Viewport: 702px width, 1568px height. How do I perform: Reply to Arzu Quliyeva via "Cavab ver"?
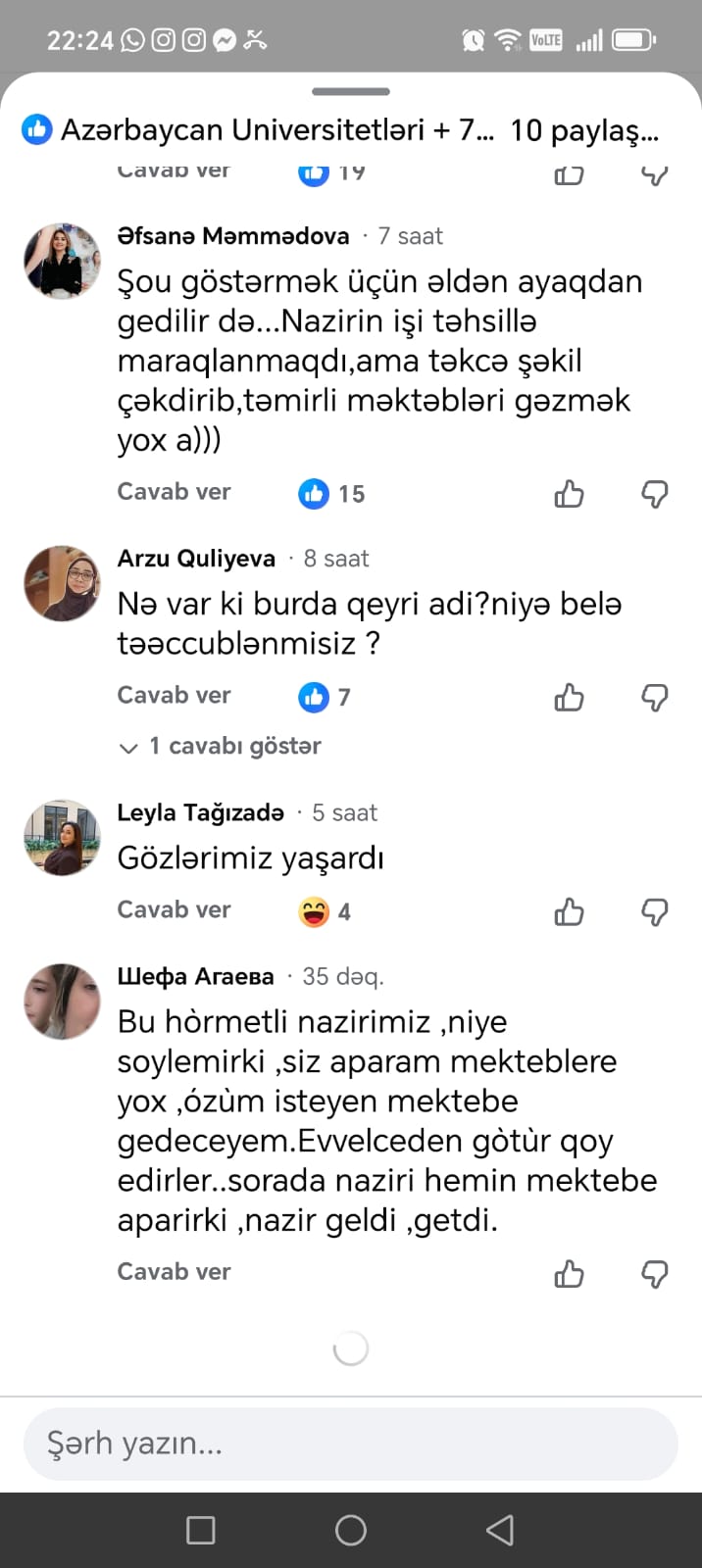[x=174, y=695]
